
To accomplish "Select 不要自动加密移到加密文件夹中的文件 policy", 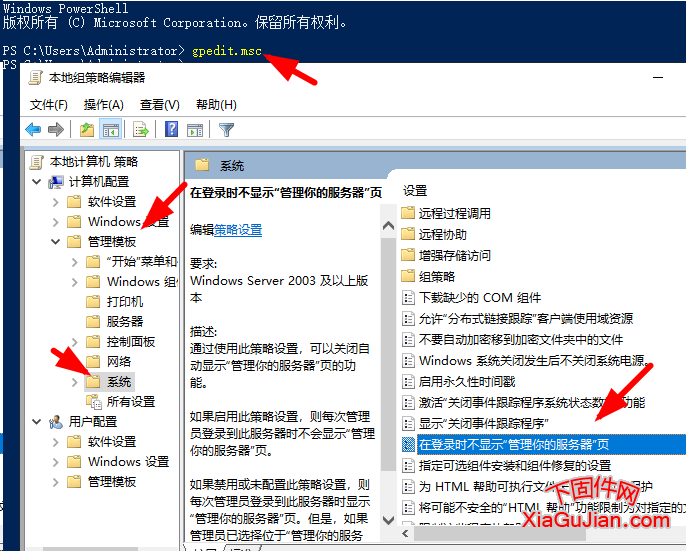I will point(521,340).
